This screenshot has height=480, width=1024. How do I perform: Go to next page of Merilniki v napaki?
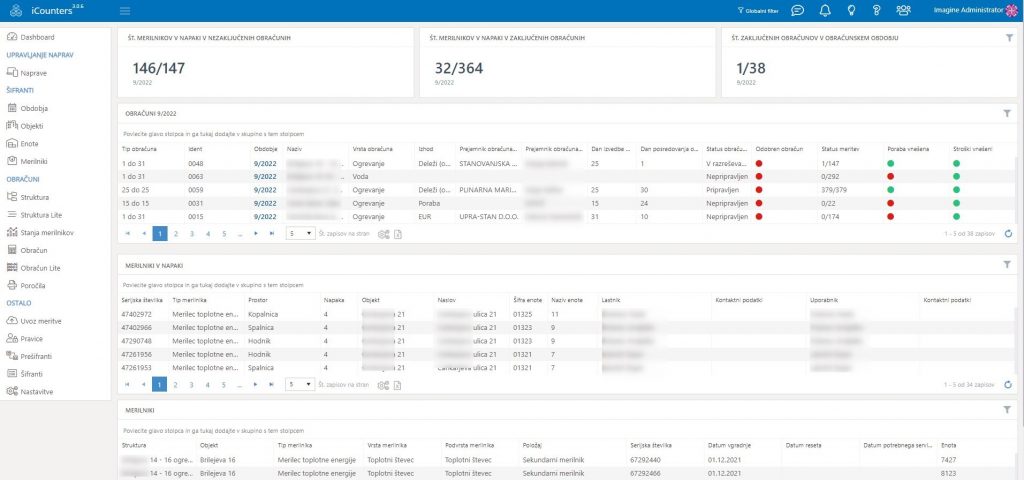click(x=256, y=385)
